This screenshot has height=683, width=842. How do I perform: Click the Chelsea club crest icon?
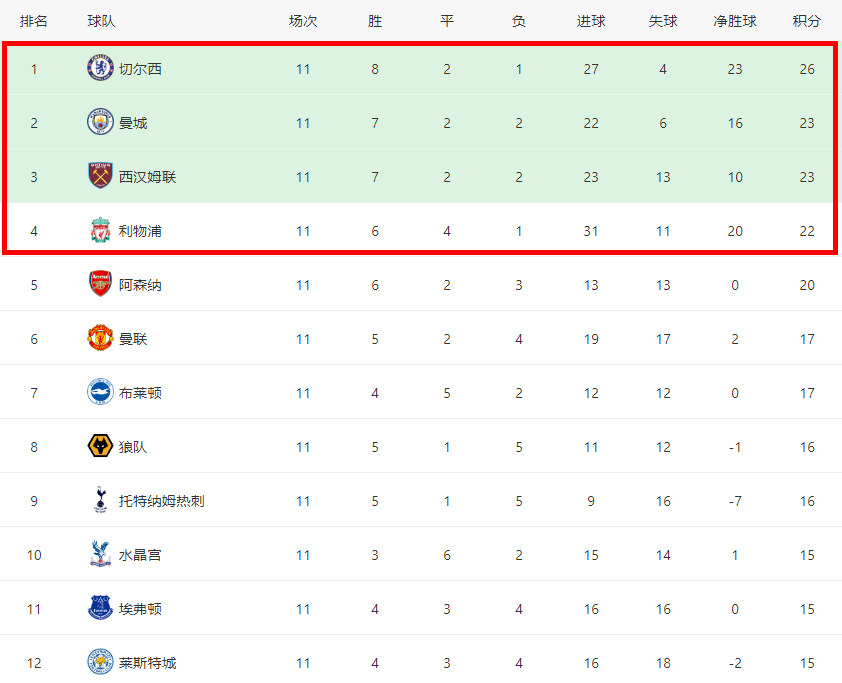(x=100, y=68)
